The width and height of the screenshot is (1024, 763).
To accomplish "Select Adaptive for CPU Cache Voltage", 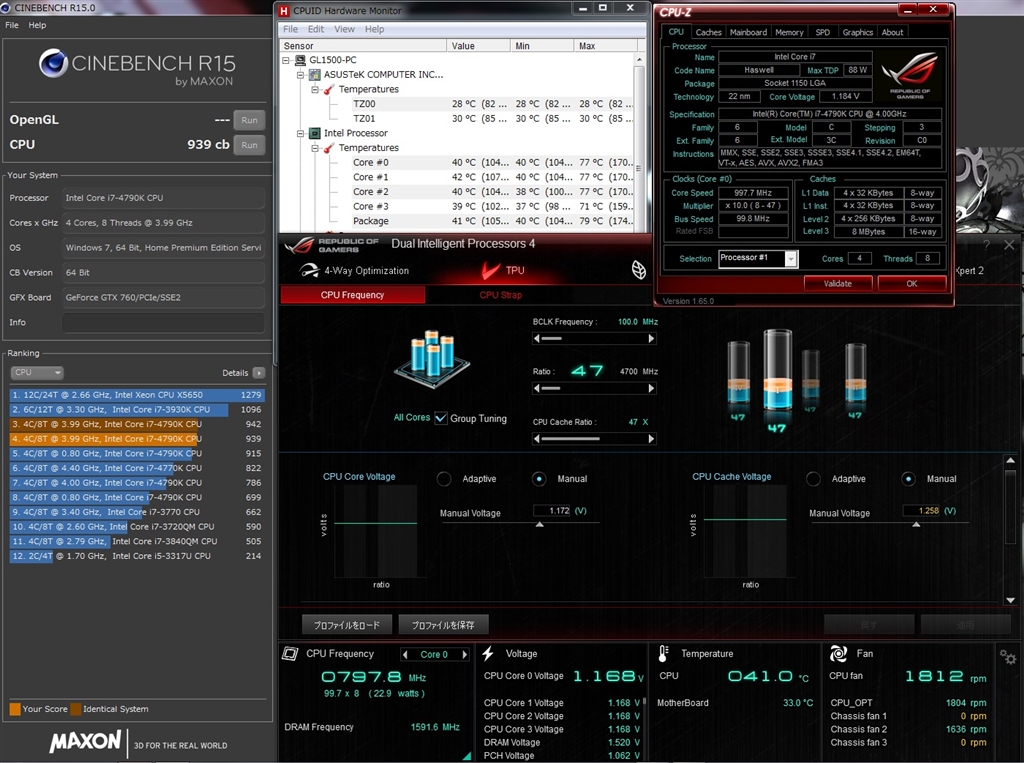I will coord(813,479).
